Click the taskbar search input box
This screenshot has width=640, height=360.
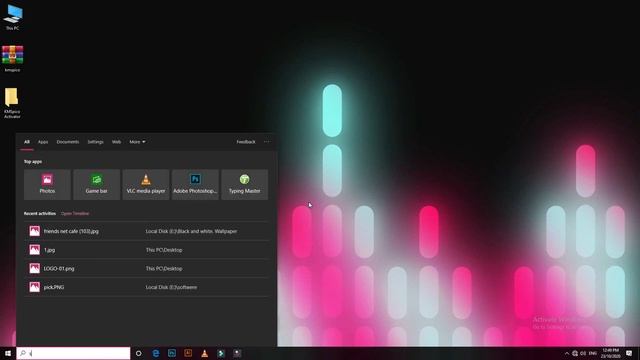(73, 353)
